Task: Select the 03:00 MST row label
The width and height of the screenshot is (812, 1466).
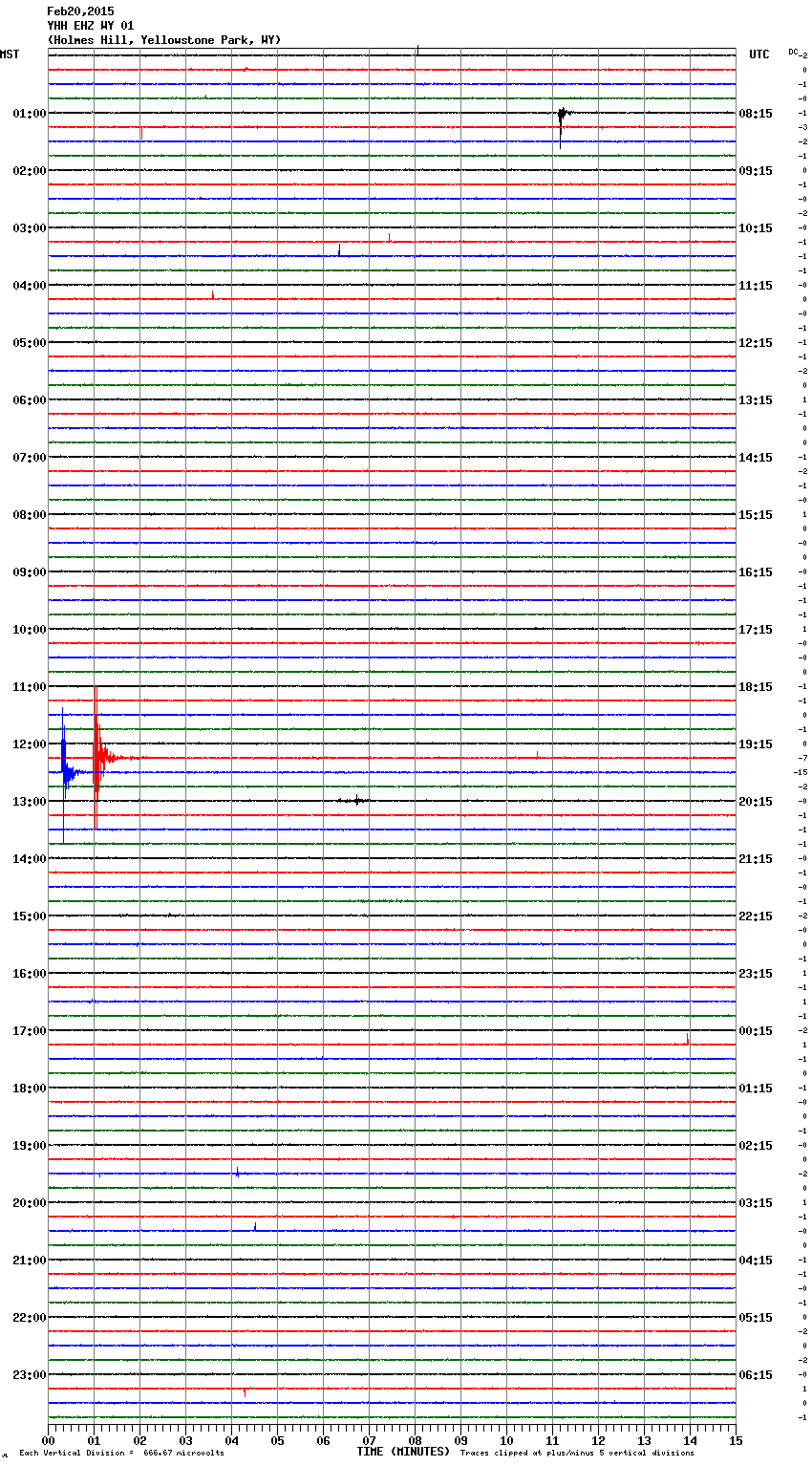Action: click(x=30, y=228)
